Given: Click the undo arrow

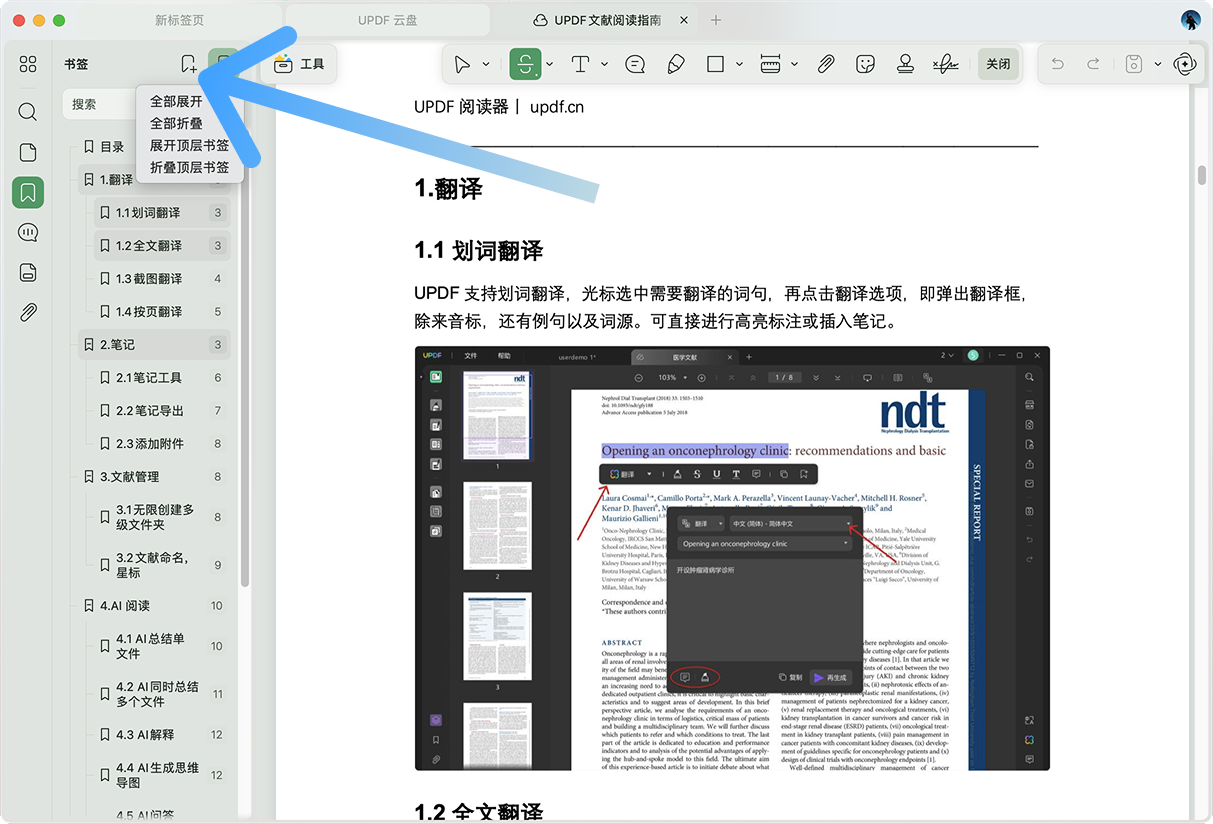Looking at the screenshot, I should pos(1057,64).
